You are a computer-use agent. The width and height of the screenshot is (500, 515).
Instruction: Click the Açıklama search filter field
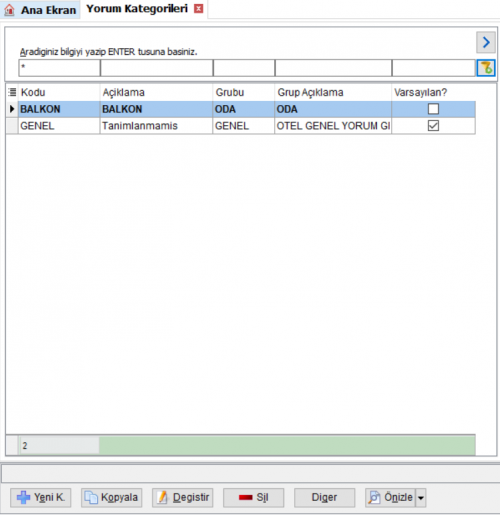[156, 68]
